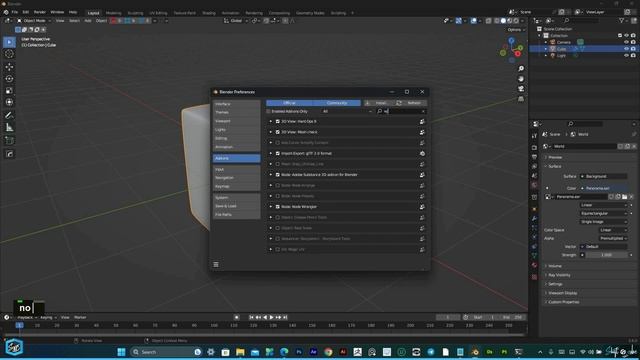Screen dimensions: 640x360
Task: Open the Render properties tab icon
Action: pyautogui.click(x=534, y=147)
